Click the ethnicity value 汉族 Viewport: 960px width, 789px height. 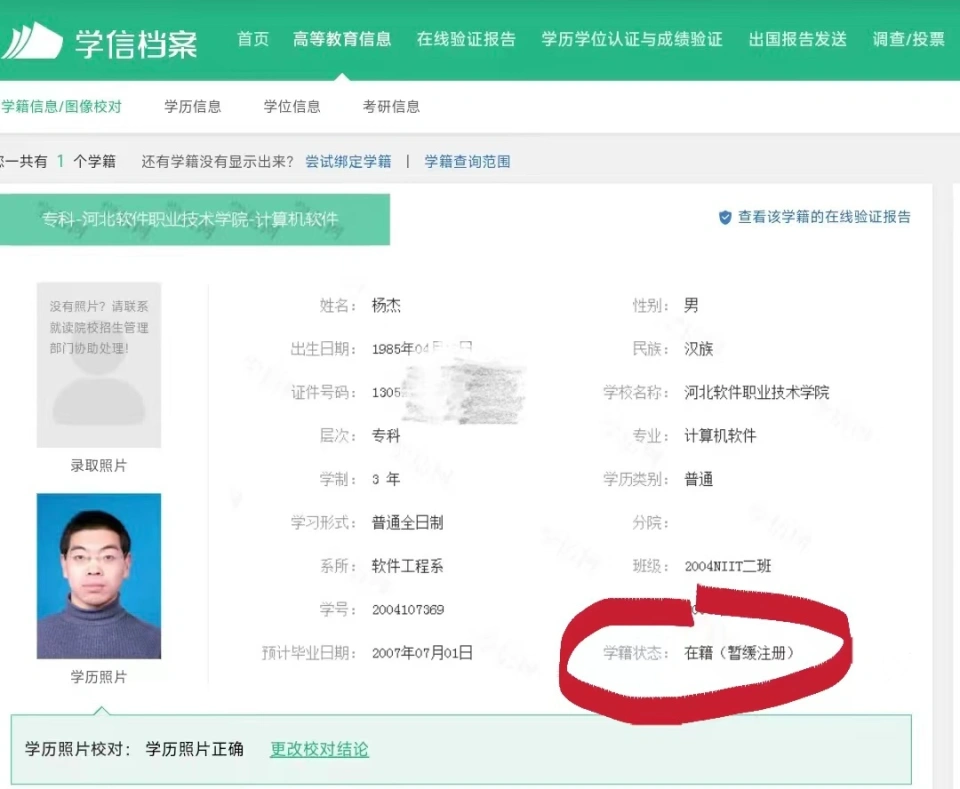tap(699, 349)
